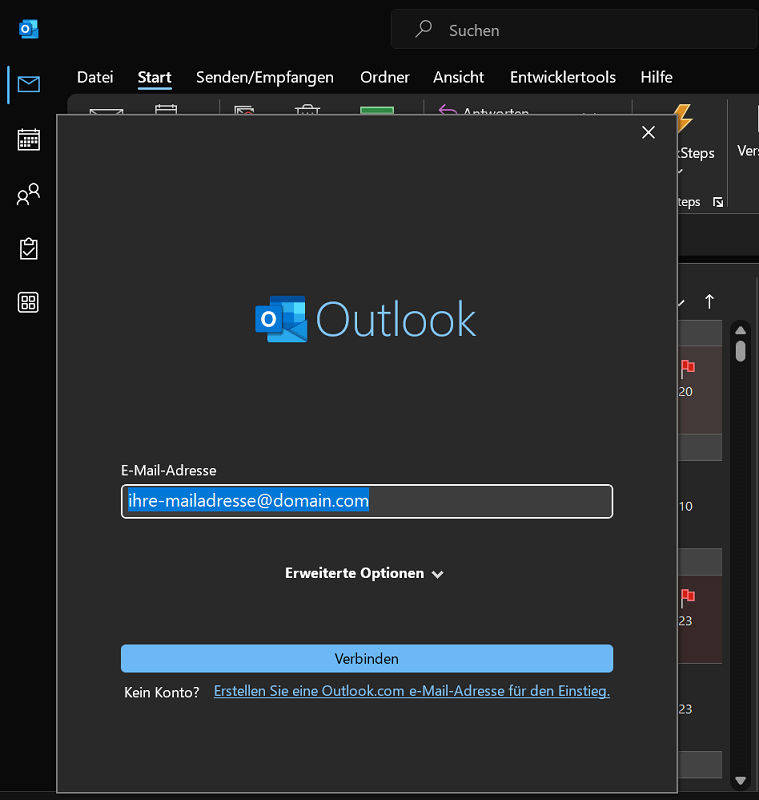Open the Entwicklertools tab
Viewport: 759px width, 800px height.
coord(563,77)
